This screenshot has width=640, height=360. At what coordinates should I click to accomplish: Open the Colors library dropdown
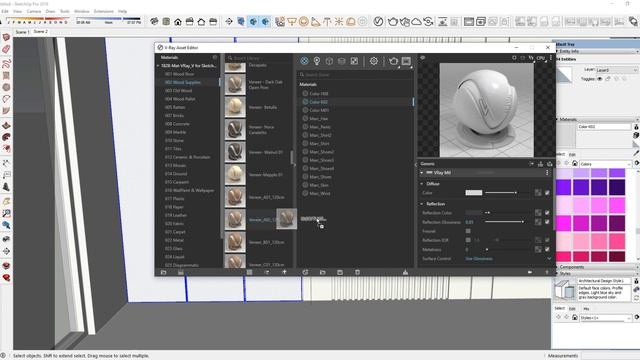point(606,164)
